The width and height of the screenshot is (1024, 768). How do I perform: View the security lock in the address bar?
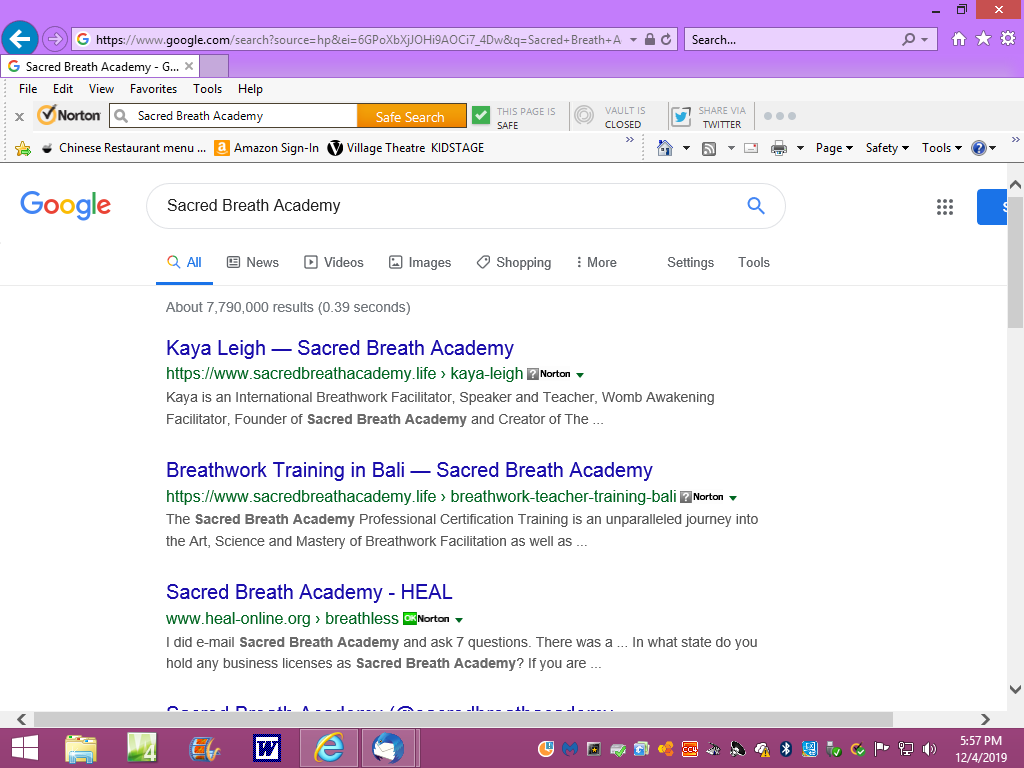click(650, 40)
